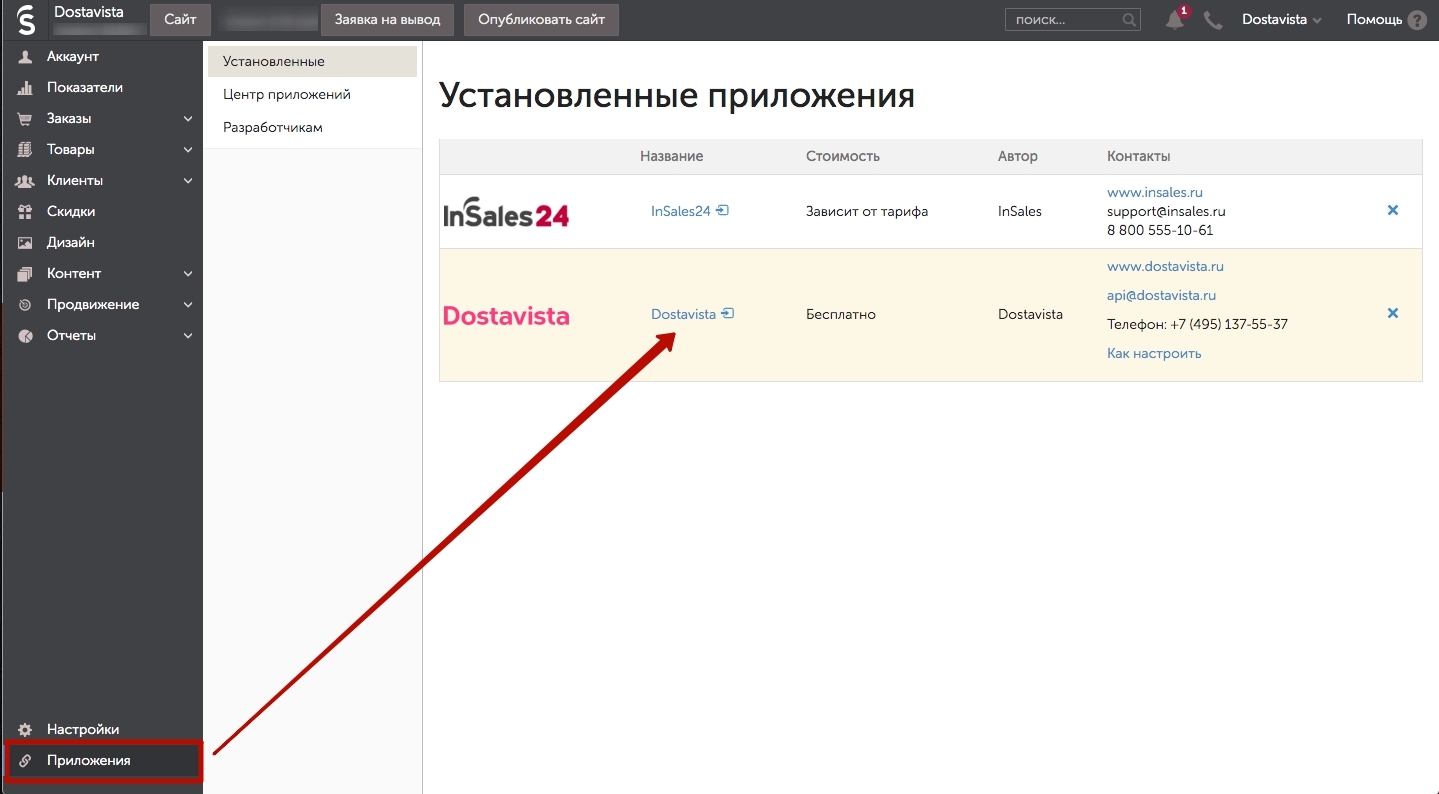
Task: Open the InSales24 app link
Action: coord(680,211)
